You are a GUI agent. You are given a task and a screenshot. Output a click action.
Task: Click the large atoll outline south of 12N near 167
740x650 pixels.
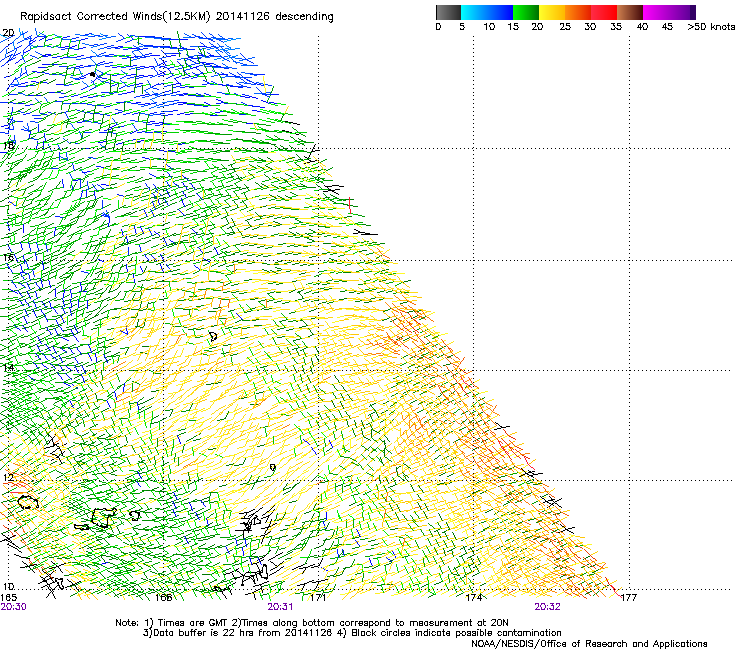[x=104, y=517]
